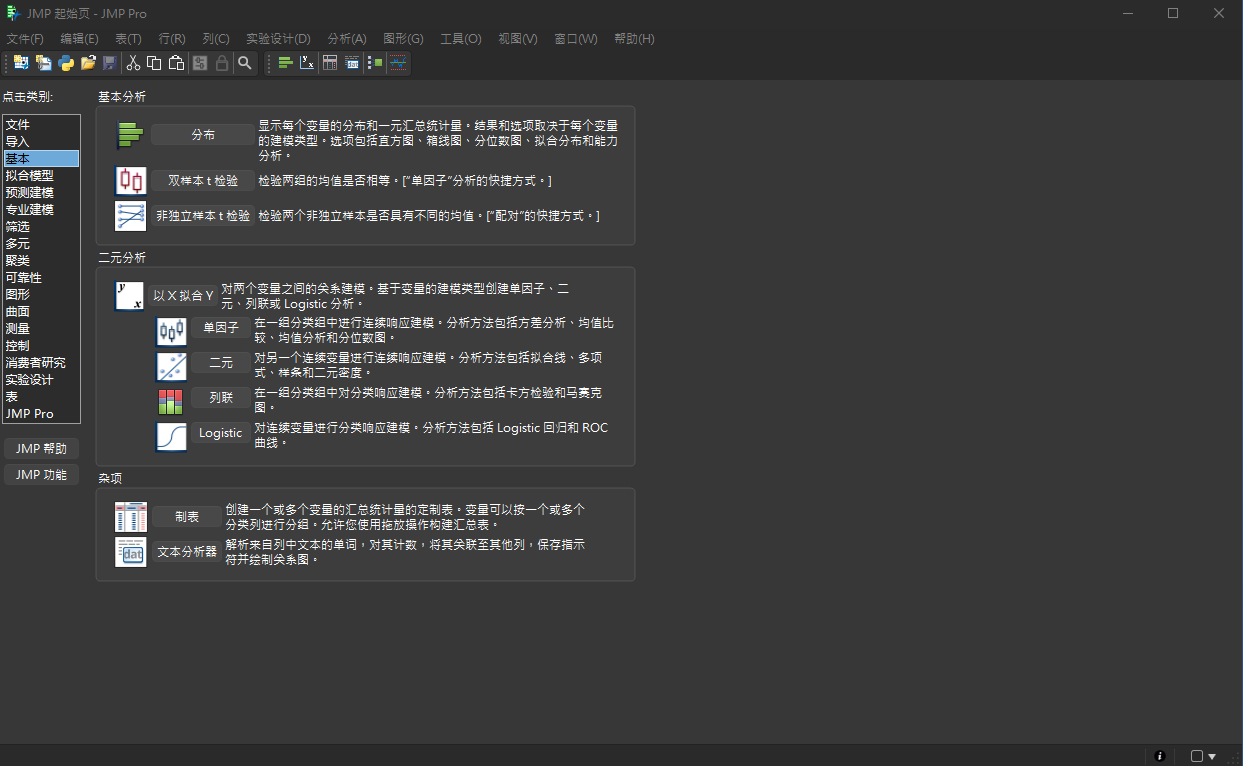Image resolution: width=1243 pixels, height=766 pixels.
Task: Click the 列联 button
Action: click(x=221, y=398)
